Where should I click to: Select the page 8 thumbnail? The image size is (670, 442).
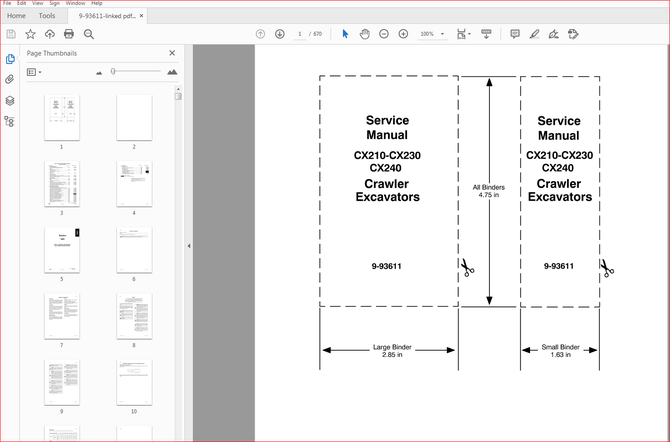point(134,316)
